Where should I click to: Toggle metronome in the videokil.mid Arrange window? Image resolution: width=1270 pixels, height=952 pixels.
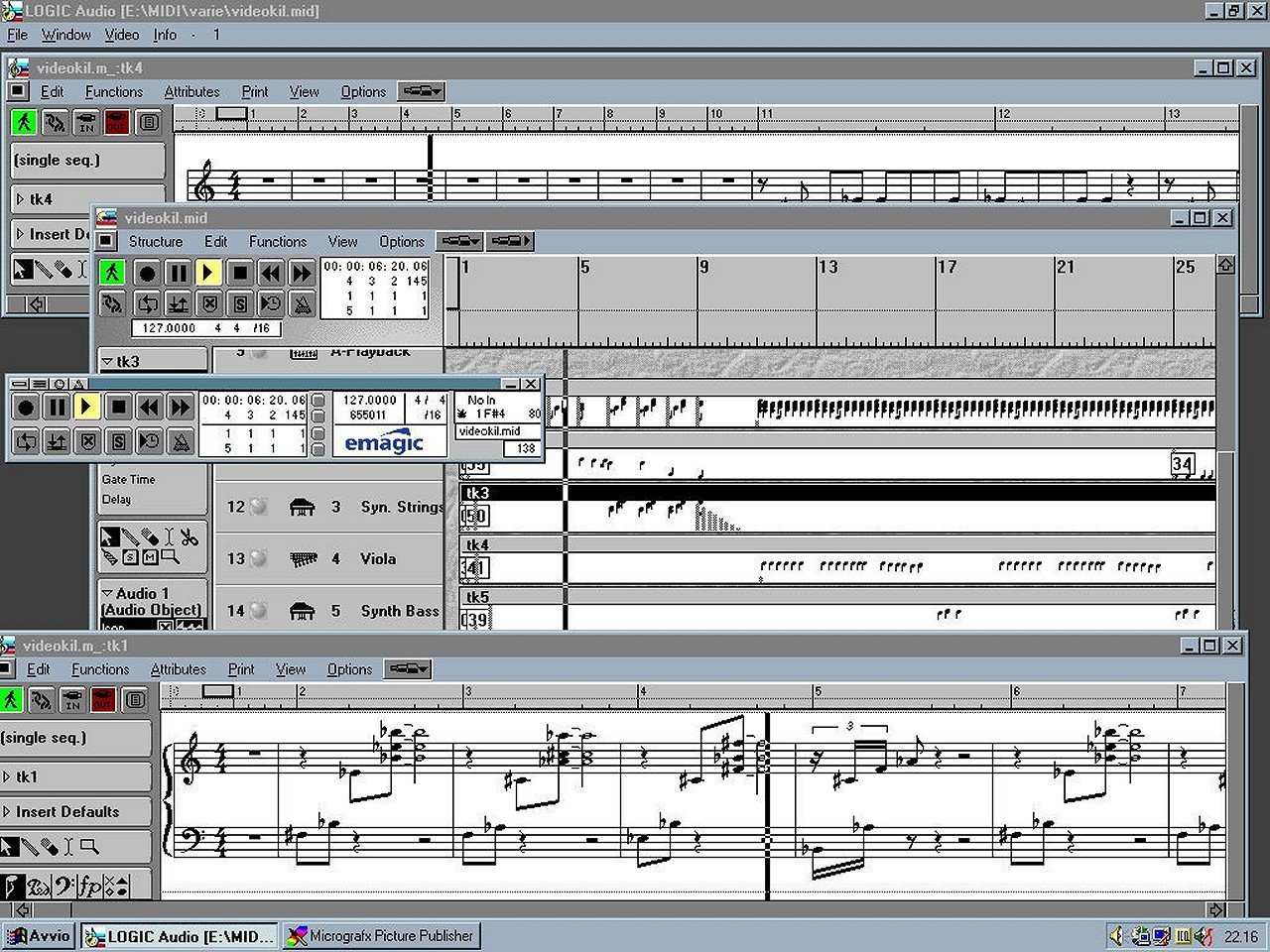[301, 303]
